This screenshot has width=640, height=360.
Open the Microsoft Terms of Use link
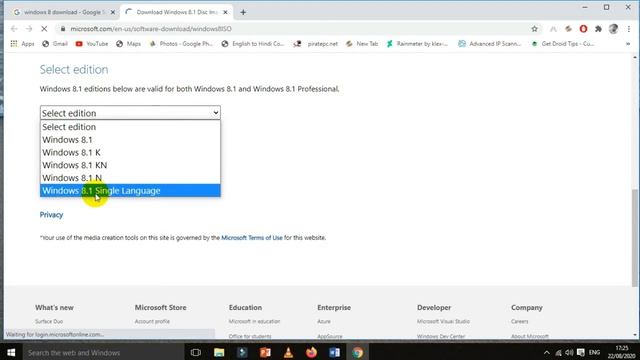251,238
